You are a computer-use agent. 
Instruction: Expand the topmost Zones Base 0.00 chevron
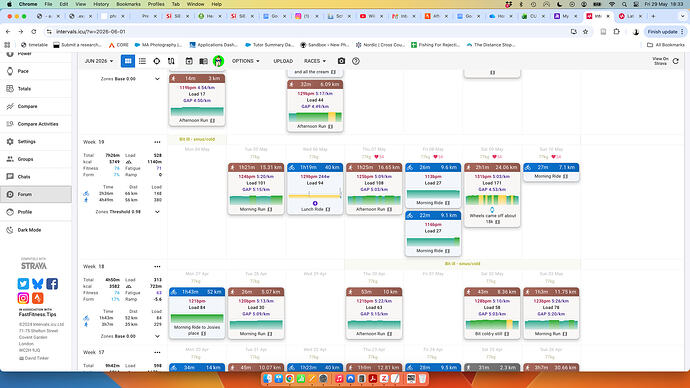point(157,79)
